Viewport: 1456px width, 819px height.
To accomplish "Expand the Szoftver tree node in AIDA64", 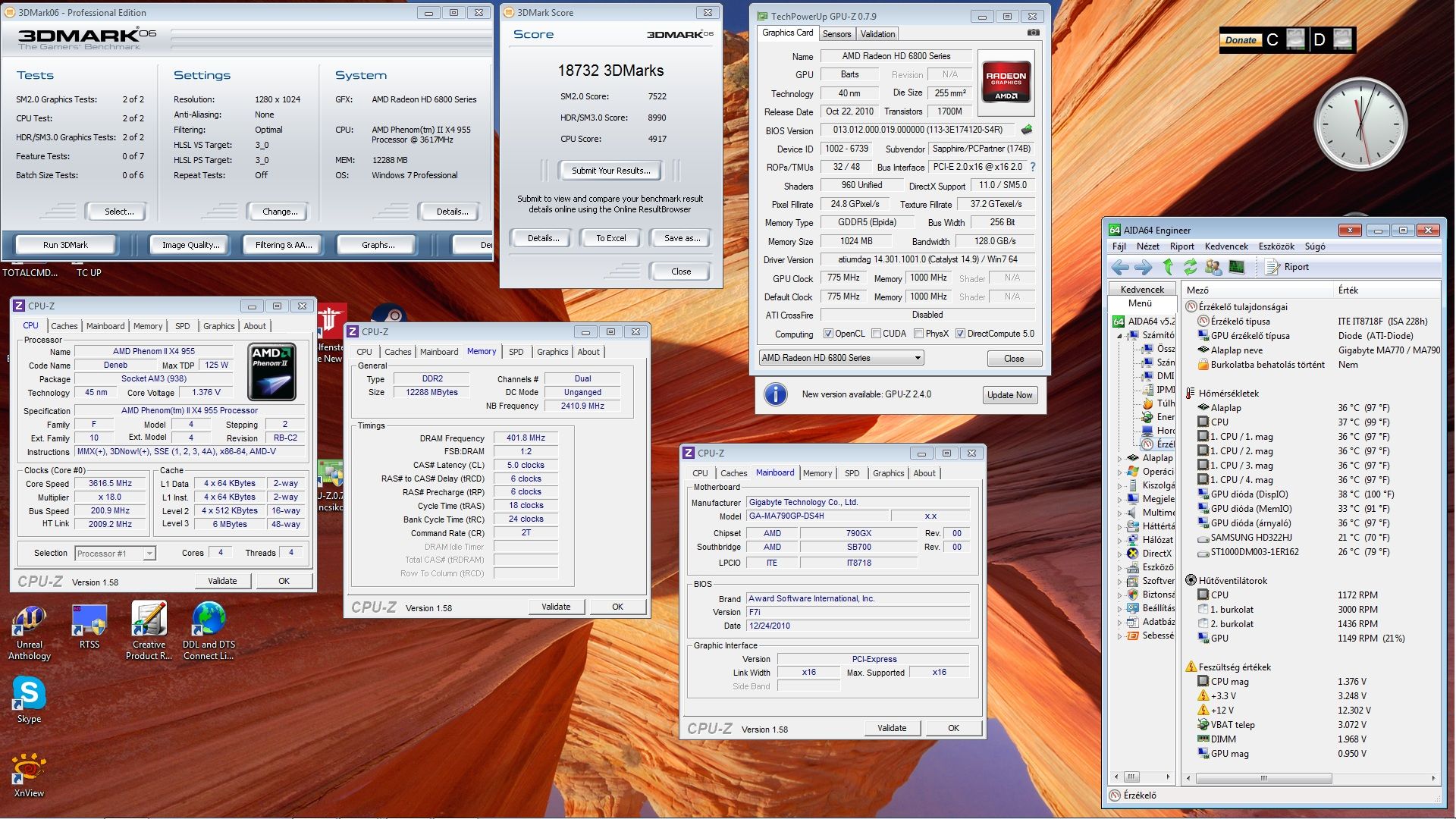I will click(1119, 581).
